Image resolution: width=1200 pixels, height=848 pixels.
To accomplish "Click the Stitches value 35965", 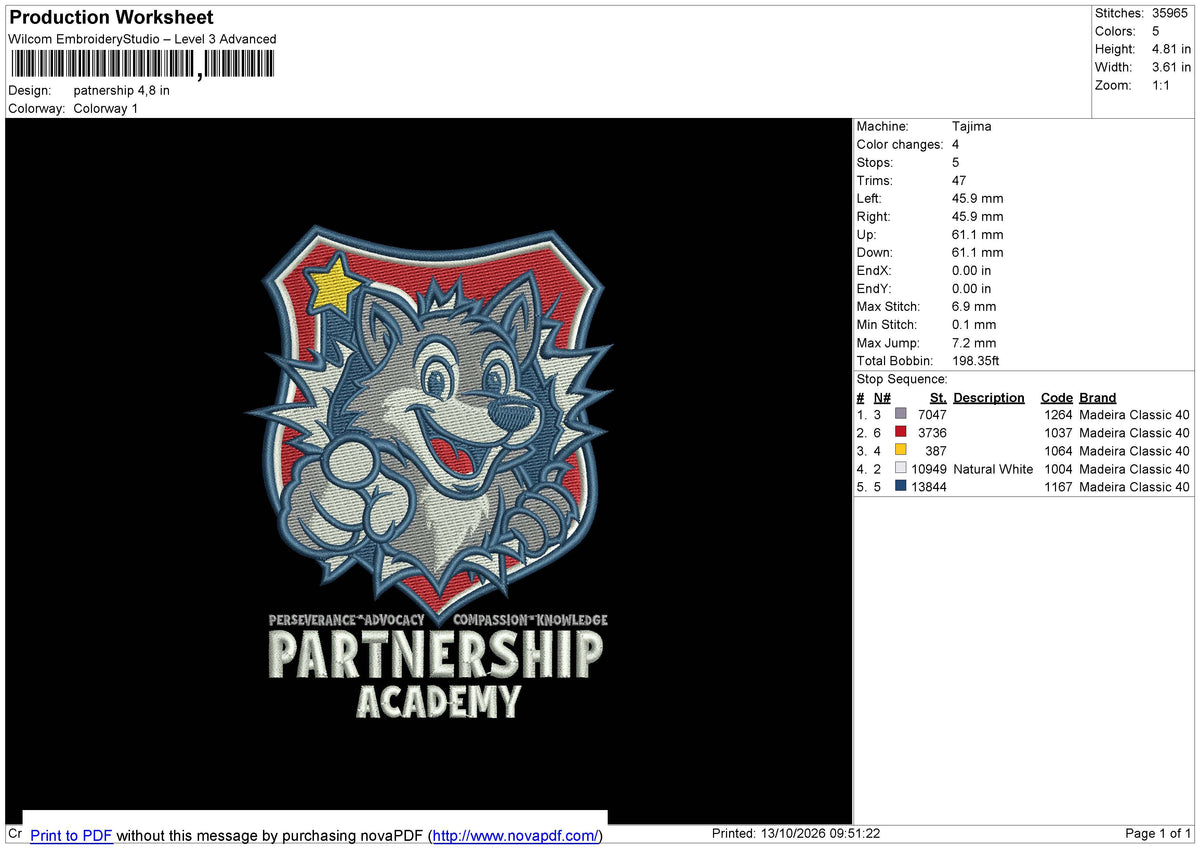I will coord(1171,13).
